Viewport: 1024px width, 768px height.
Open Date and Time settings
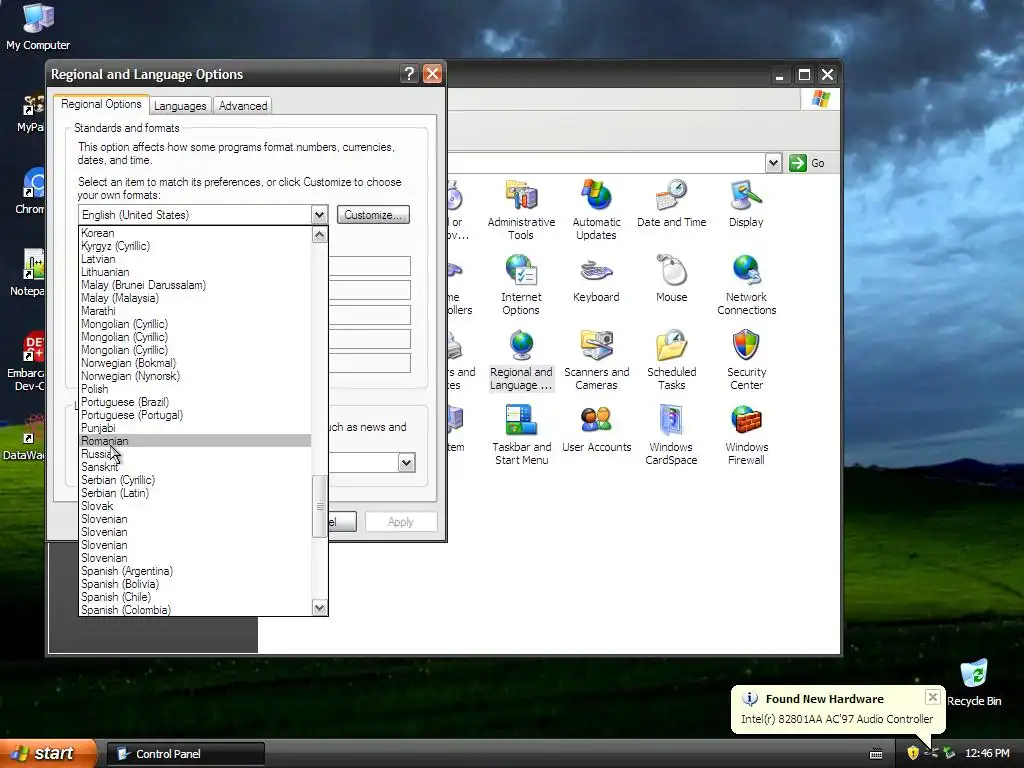pyautogui.click(x=671, y=203)
